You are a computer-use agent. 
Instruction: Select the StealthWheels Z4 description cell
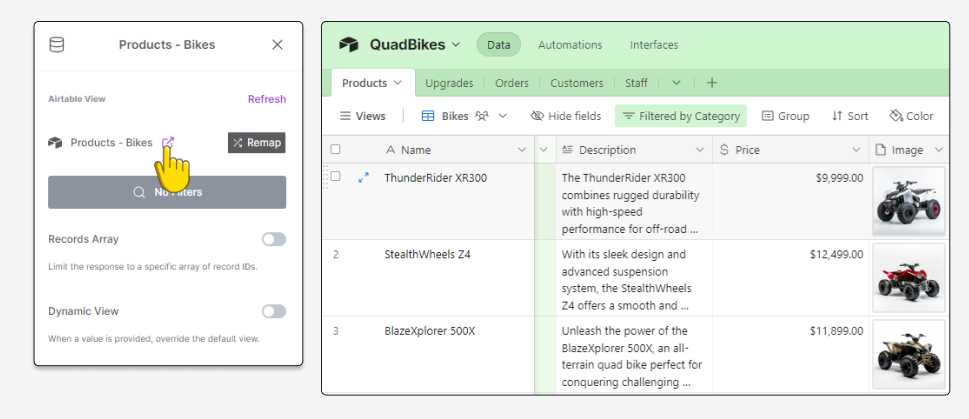pos(634,278)
